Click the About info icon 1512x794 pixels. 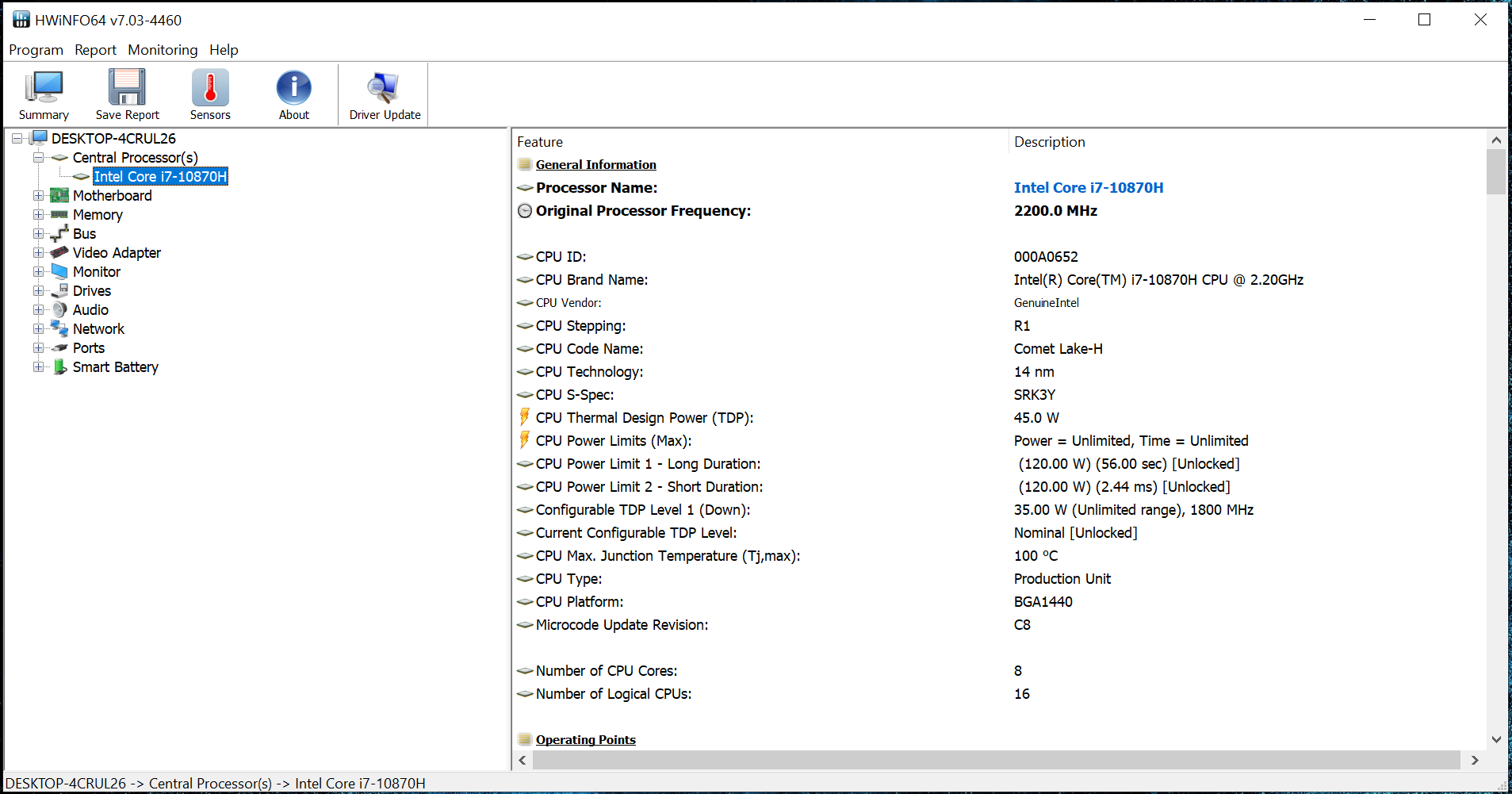tap(293, 87)
